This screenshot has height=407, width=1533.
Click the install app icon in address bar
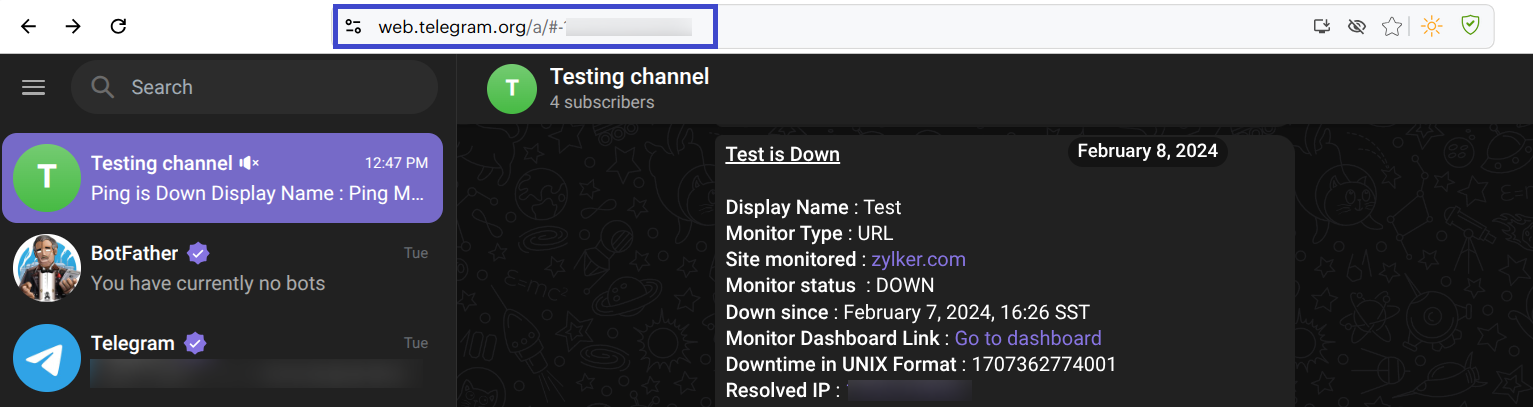pos(1321,27)
